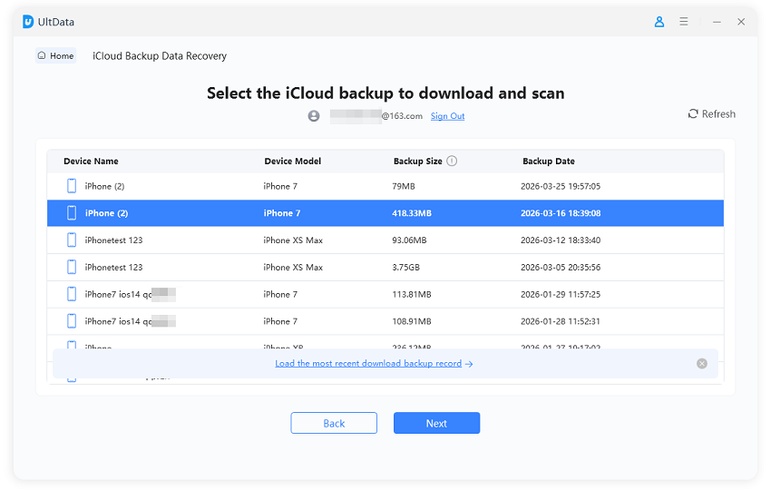Screen dimensions: 771x500
Task: Open the user account profile icon
Action: [659, 22]
